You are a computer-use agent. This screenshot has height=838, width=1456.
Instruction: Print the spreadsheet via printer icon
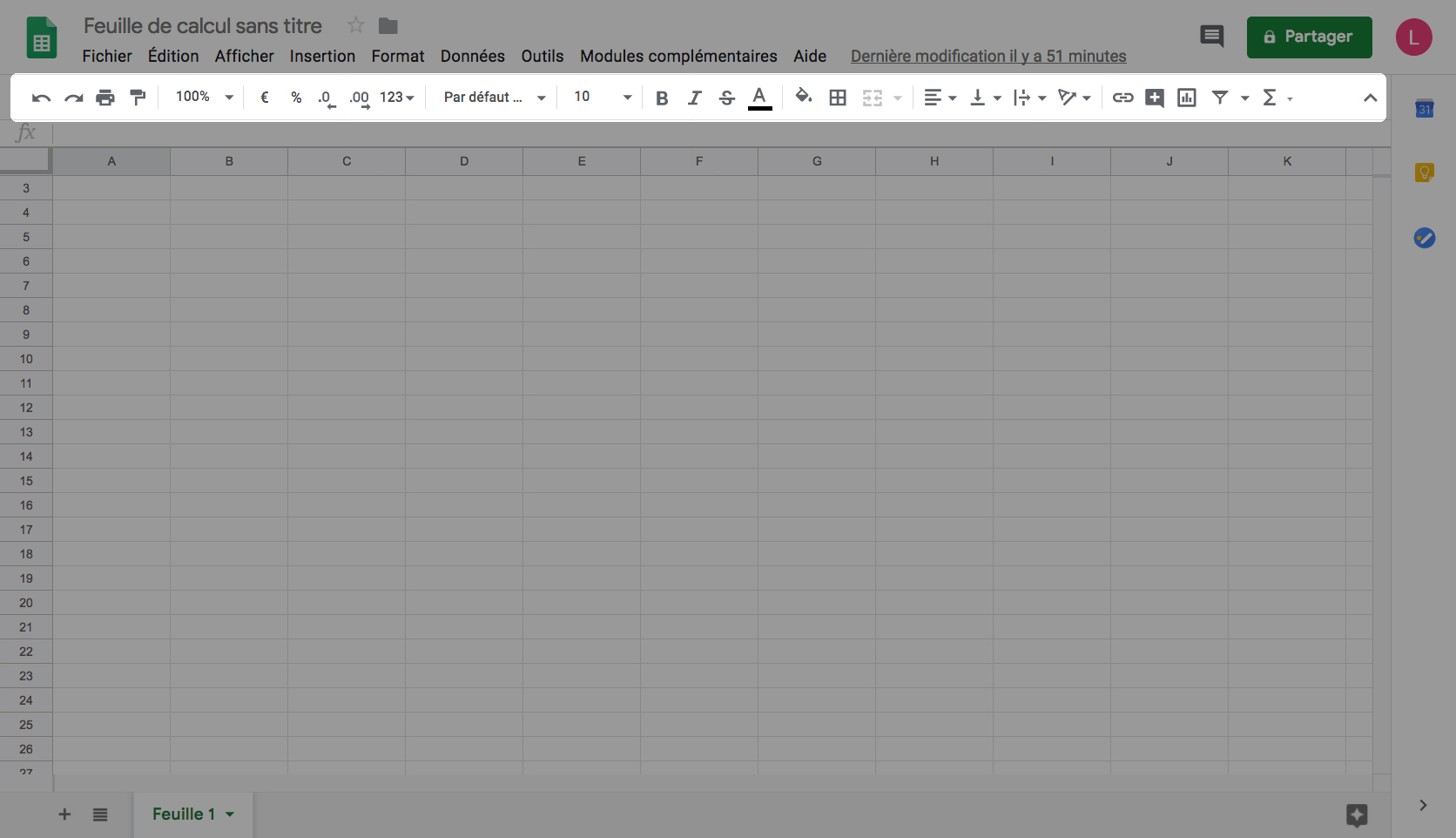click(105, 98)
